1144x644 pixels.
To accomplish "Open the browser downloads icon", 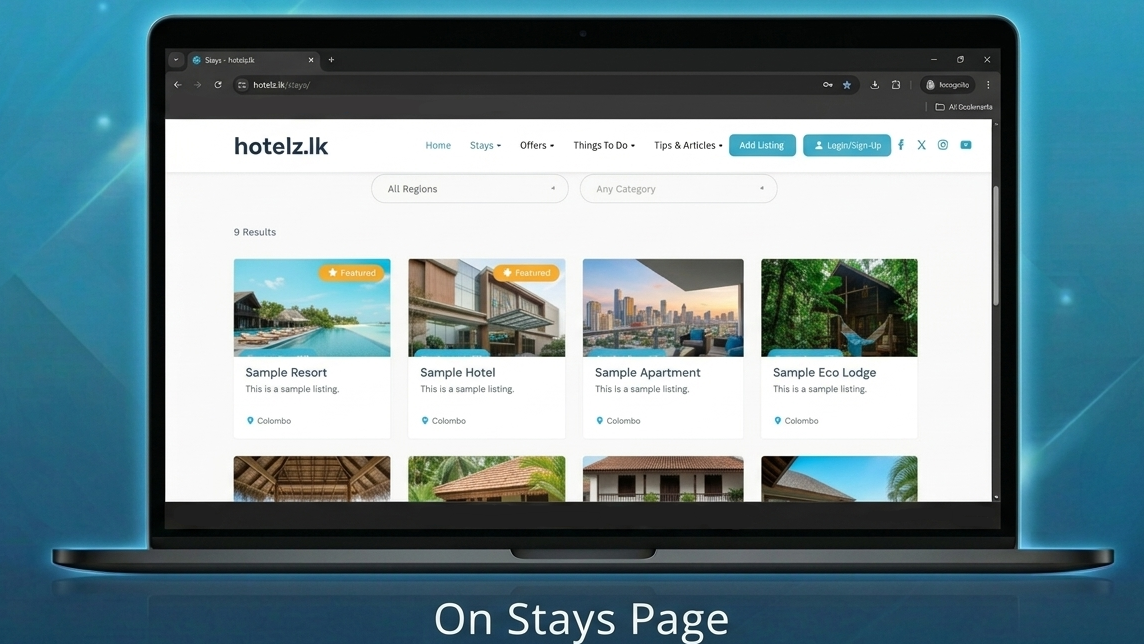I will [875, 85].
